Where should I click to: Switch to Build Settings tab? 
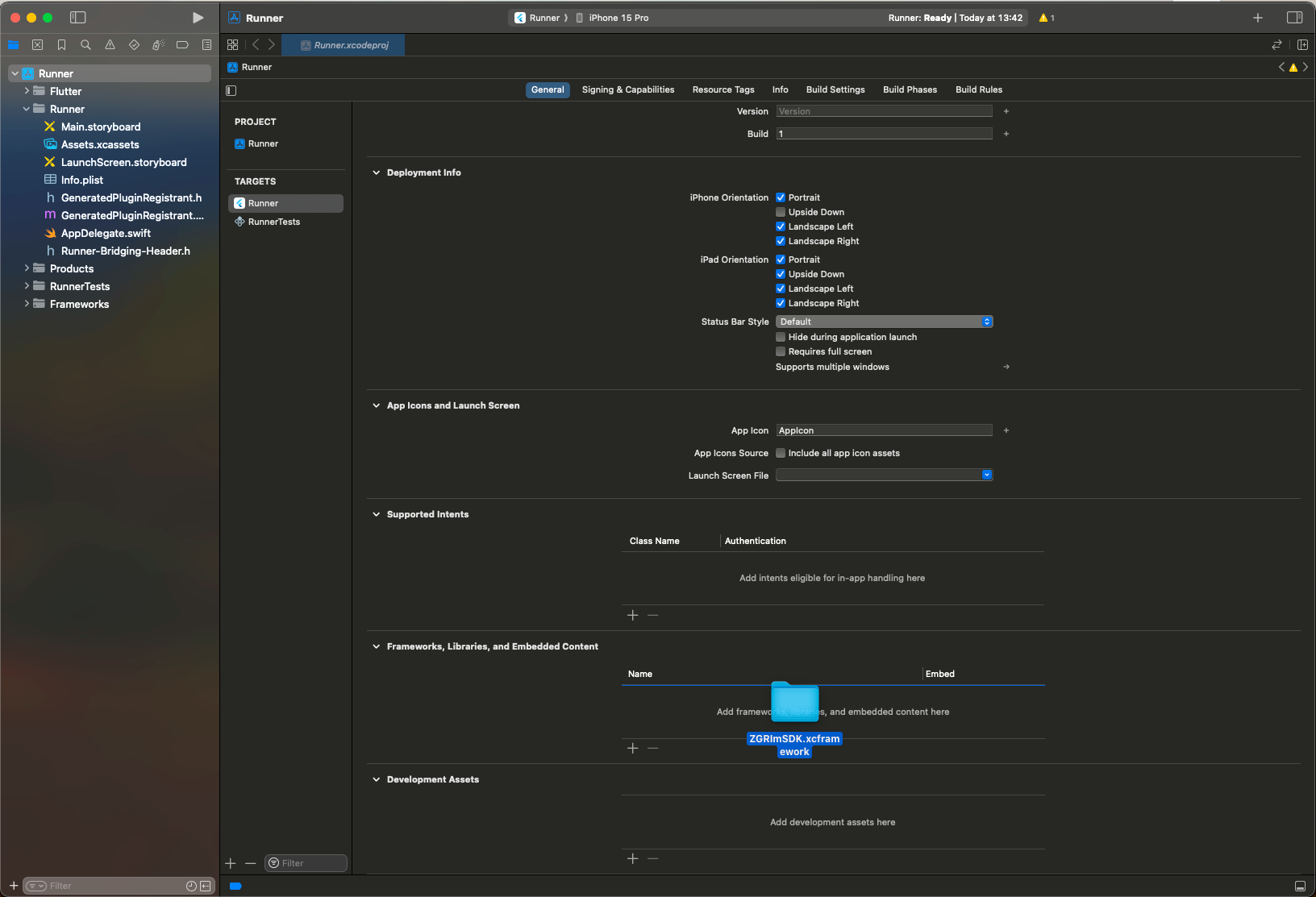point(835,89)
